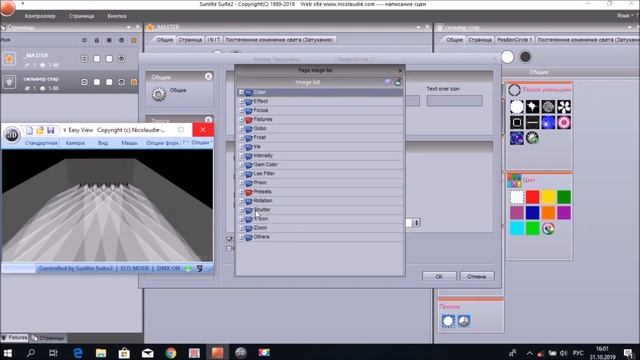The width and height of the screenshot is (640, 360).
Task: Select the Focus folder row
Action: click(320, 110)
